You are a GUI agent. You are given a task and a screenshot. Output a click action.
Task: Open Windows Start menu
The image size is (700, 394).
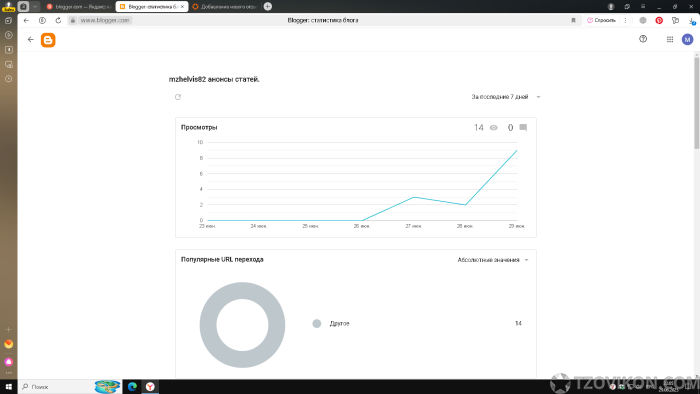pyautogui.click(x=8, y=387)
